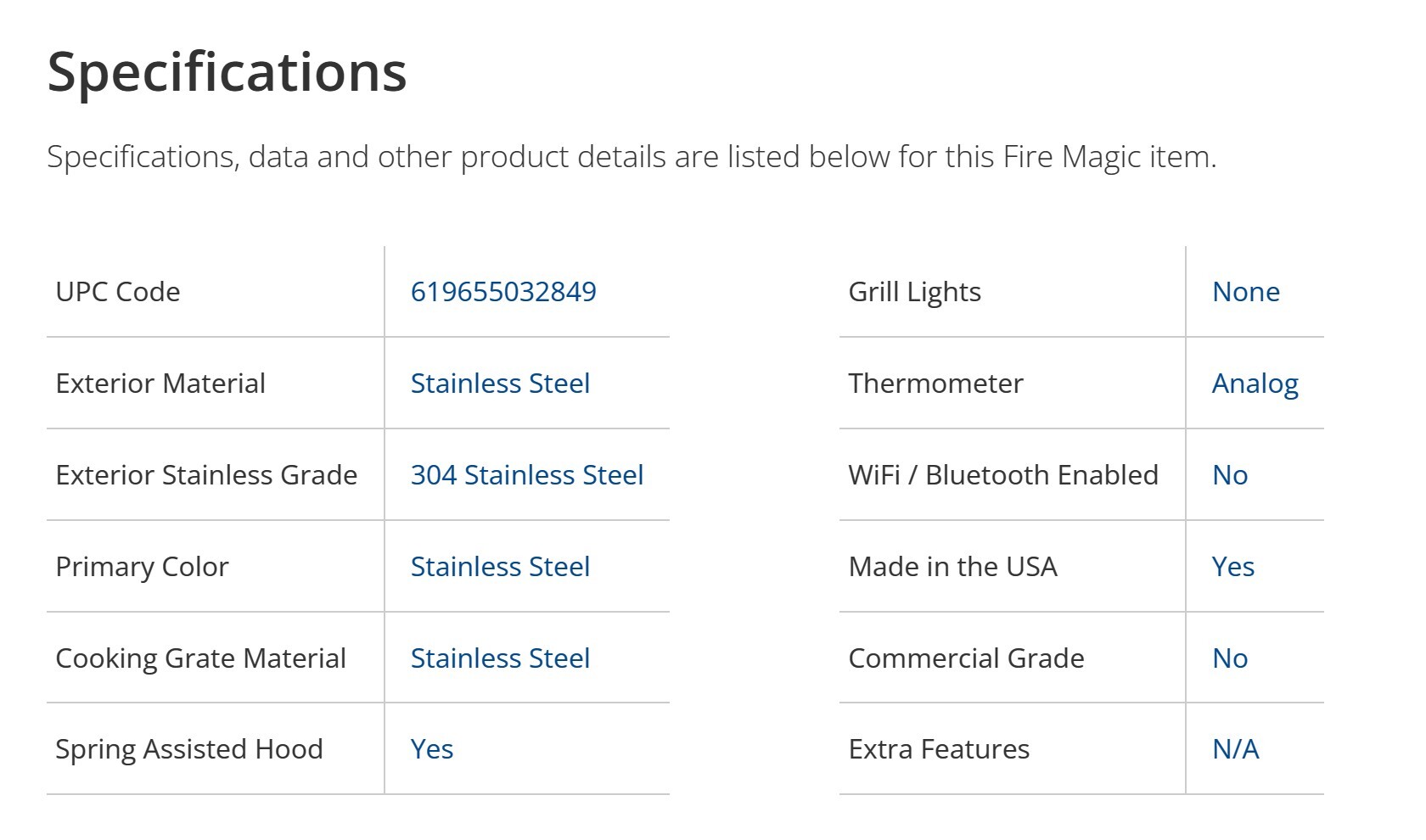1426x840 pixels.
Task: Click the Grill Lights None link
Action: pos(1245,292)
